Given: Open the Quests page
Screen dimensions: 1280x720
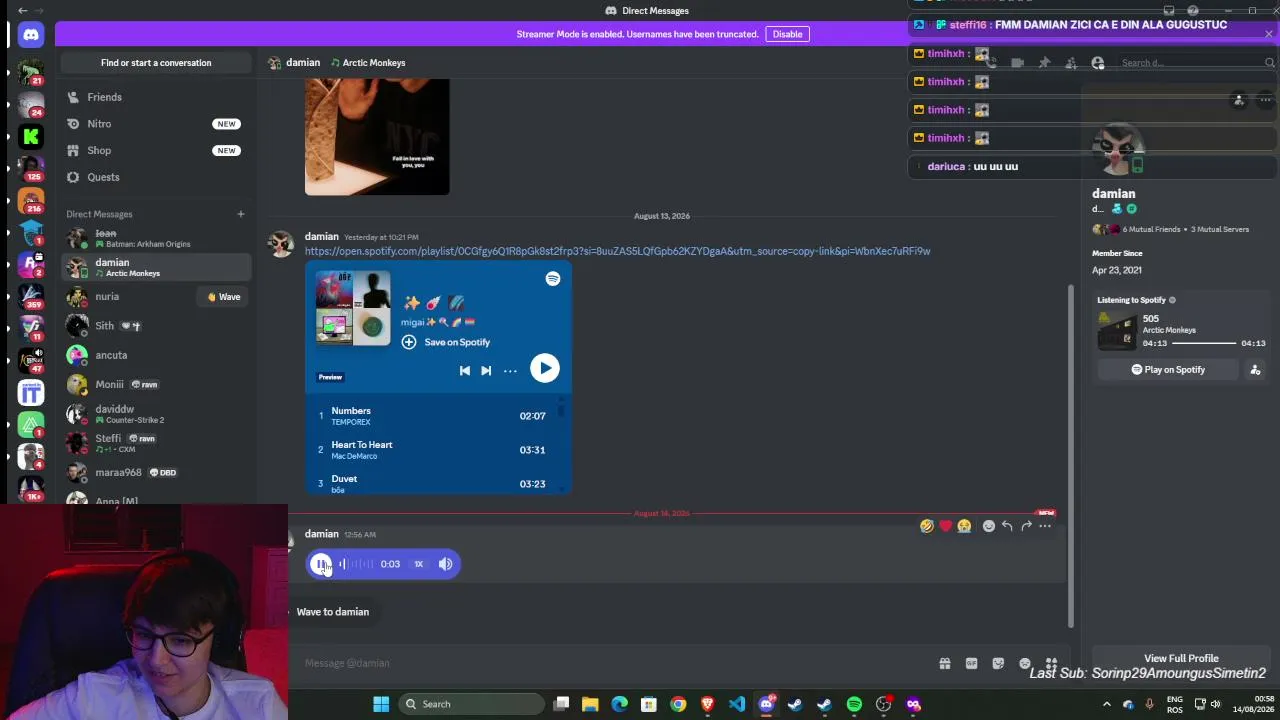Looking at the screenshot, I should 156,177.
